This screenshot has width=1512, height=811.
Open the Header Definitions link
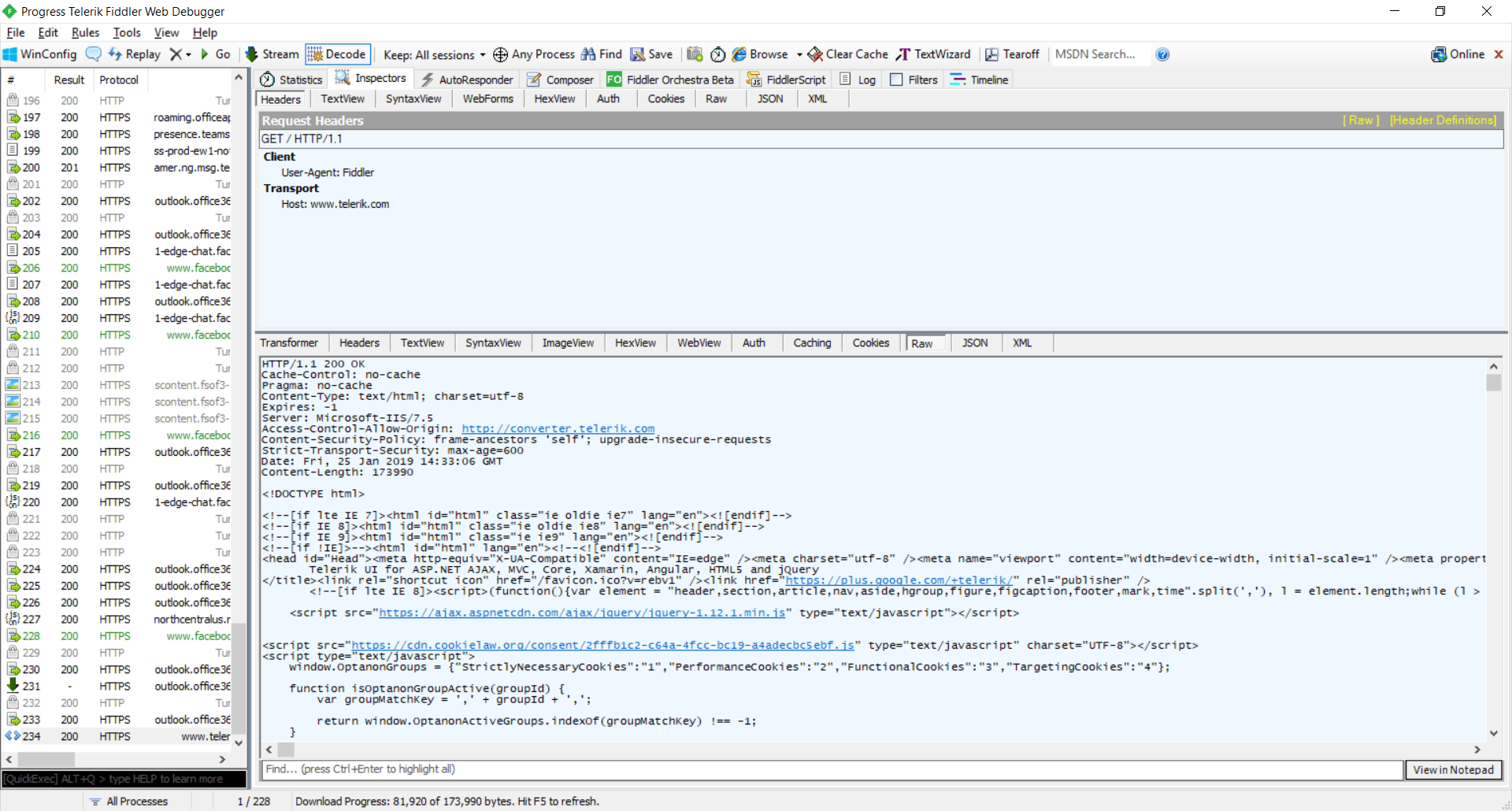pos(1443,120)
